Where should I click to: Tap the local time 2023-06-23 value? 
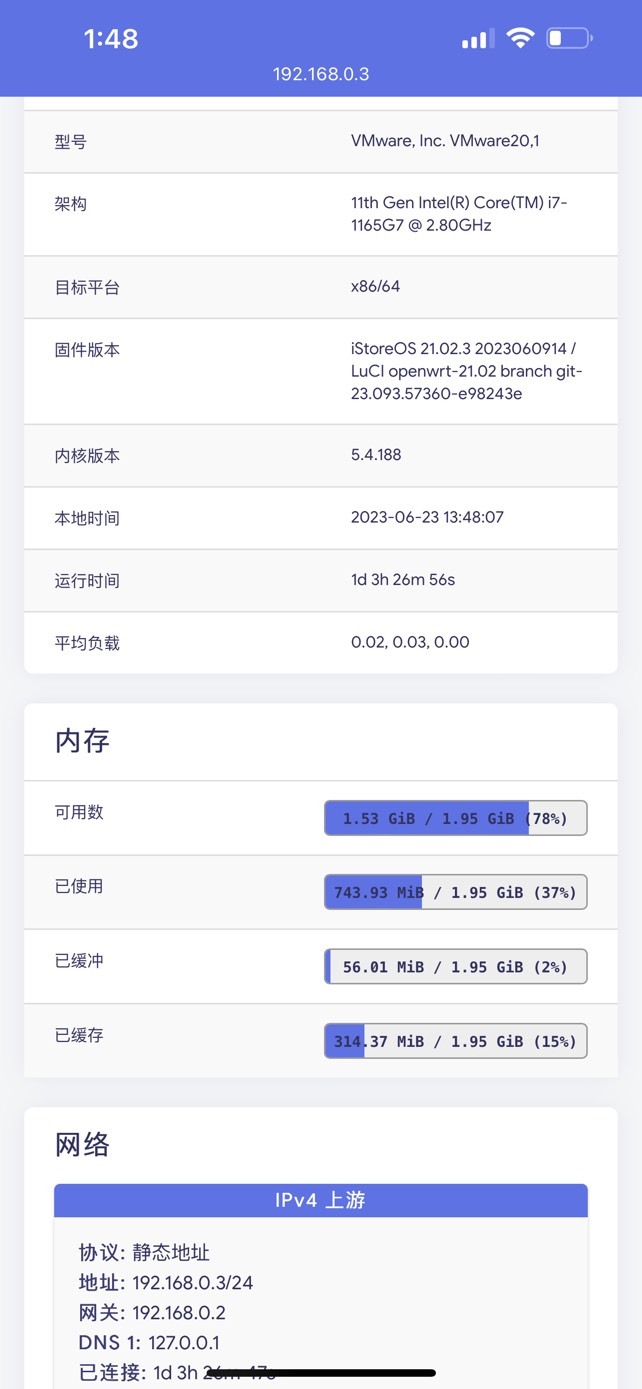coord(427,518)
